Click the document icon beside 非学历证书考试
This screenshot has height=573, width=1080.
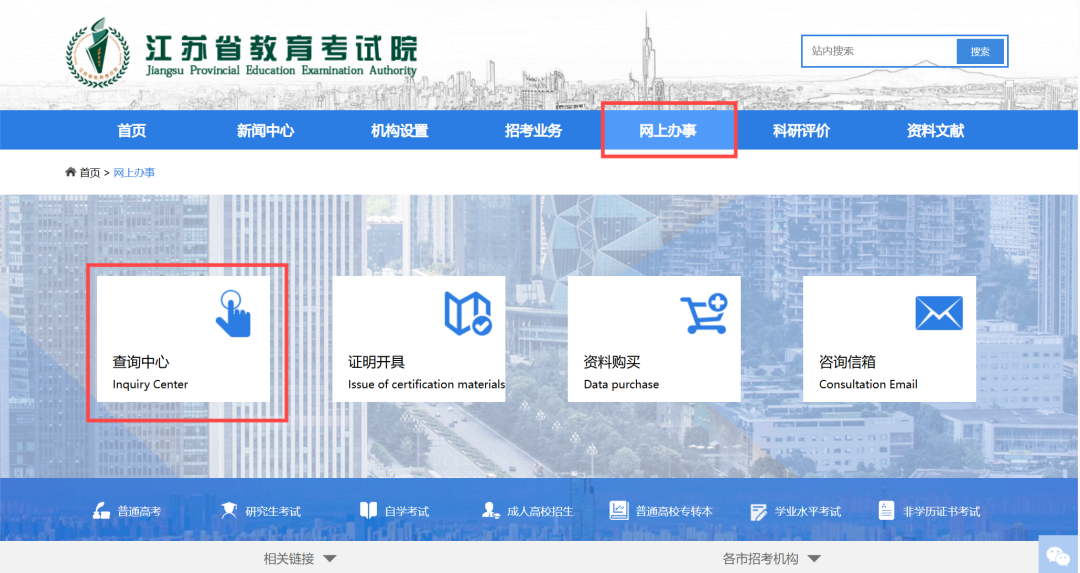886,510
